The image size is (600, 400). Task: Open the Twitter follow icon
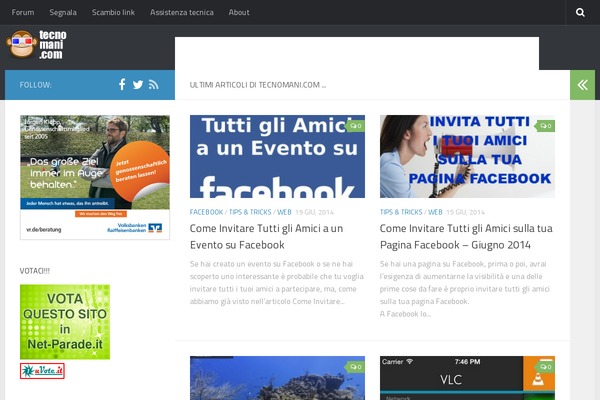tap(138, 85)
